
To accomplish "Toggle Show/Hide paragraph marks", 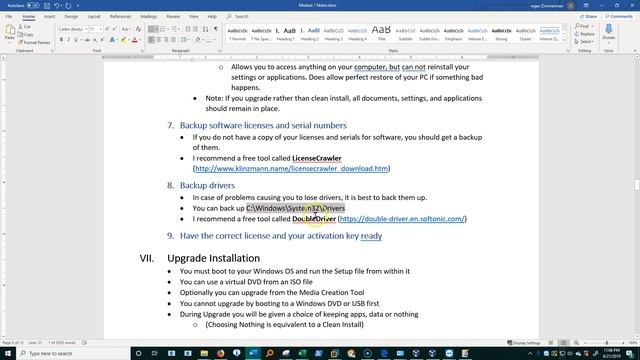I will pyautogui.click(x=216, y=29).
